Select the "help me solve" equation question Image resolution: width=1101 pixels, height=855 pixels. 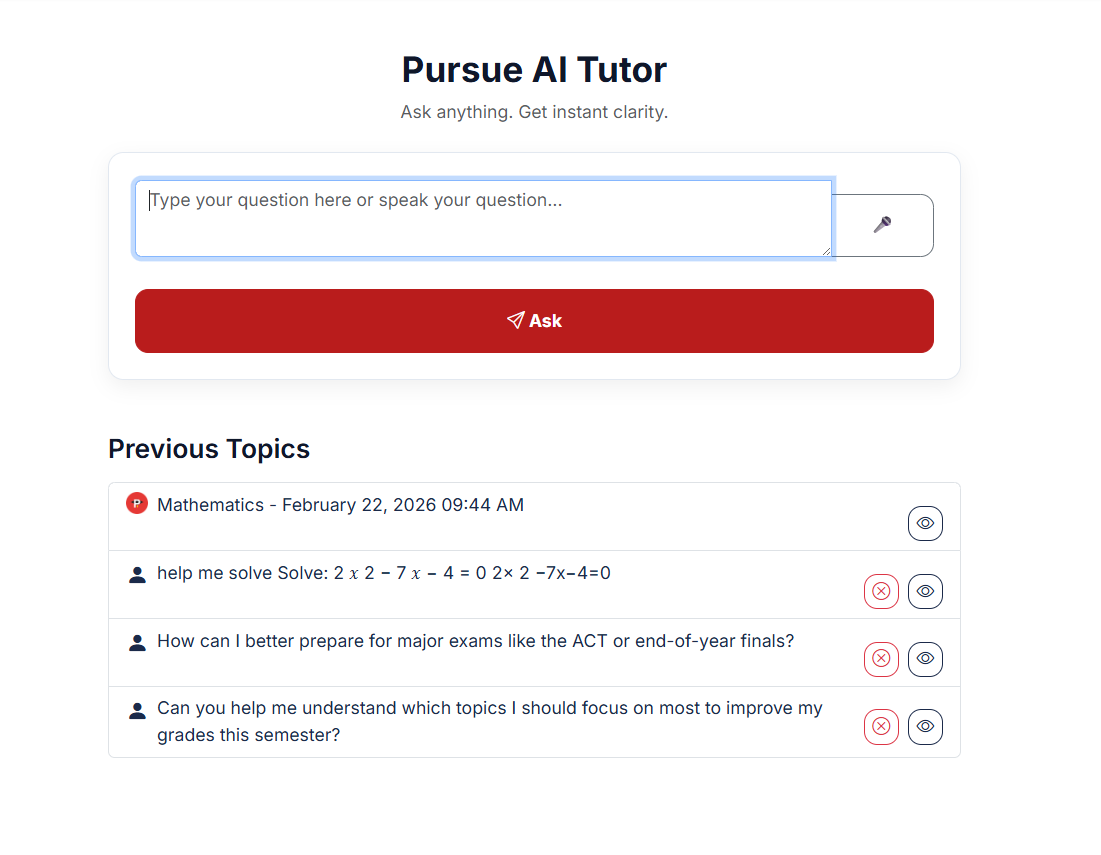coord(383,573)
